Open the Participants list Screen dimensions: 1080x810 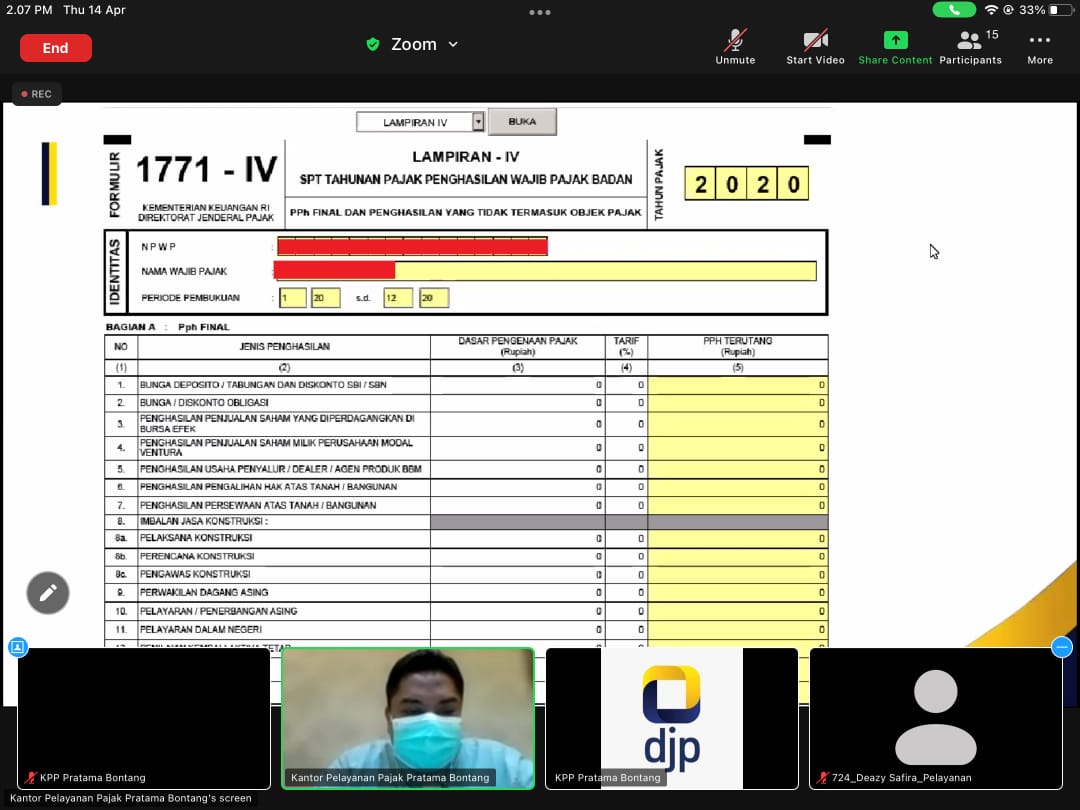point(970,46)
